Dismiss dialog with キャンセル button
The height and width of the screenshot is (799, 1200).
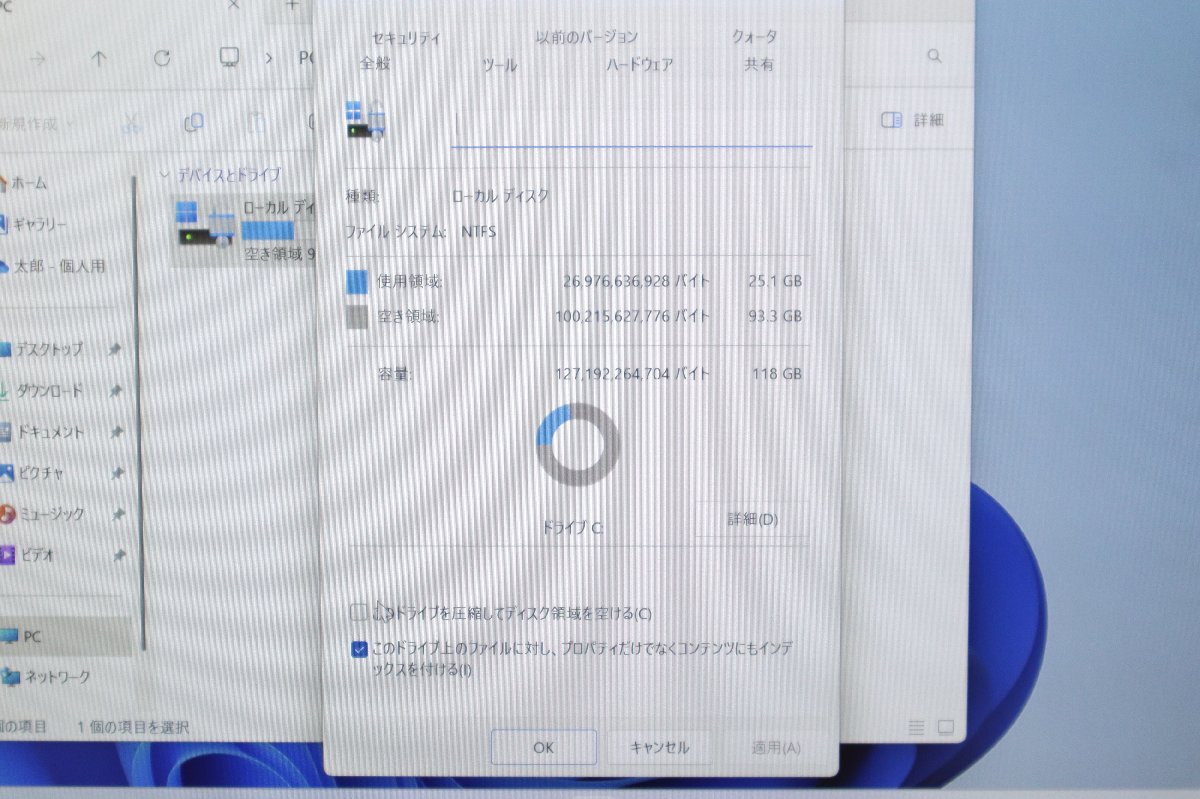[659, 747]
